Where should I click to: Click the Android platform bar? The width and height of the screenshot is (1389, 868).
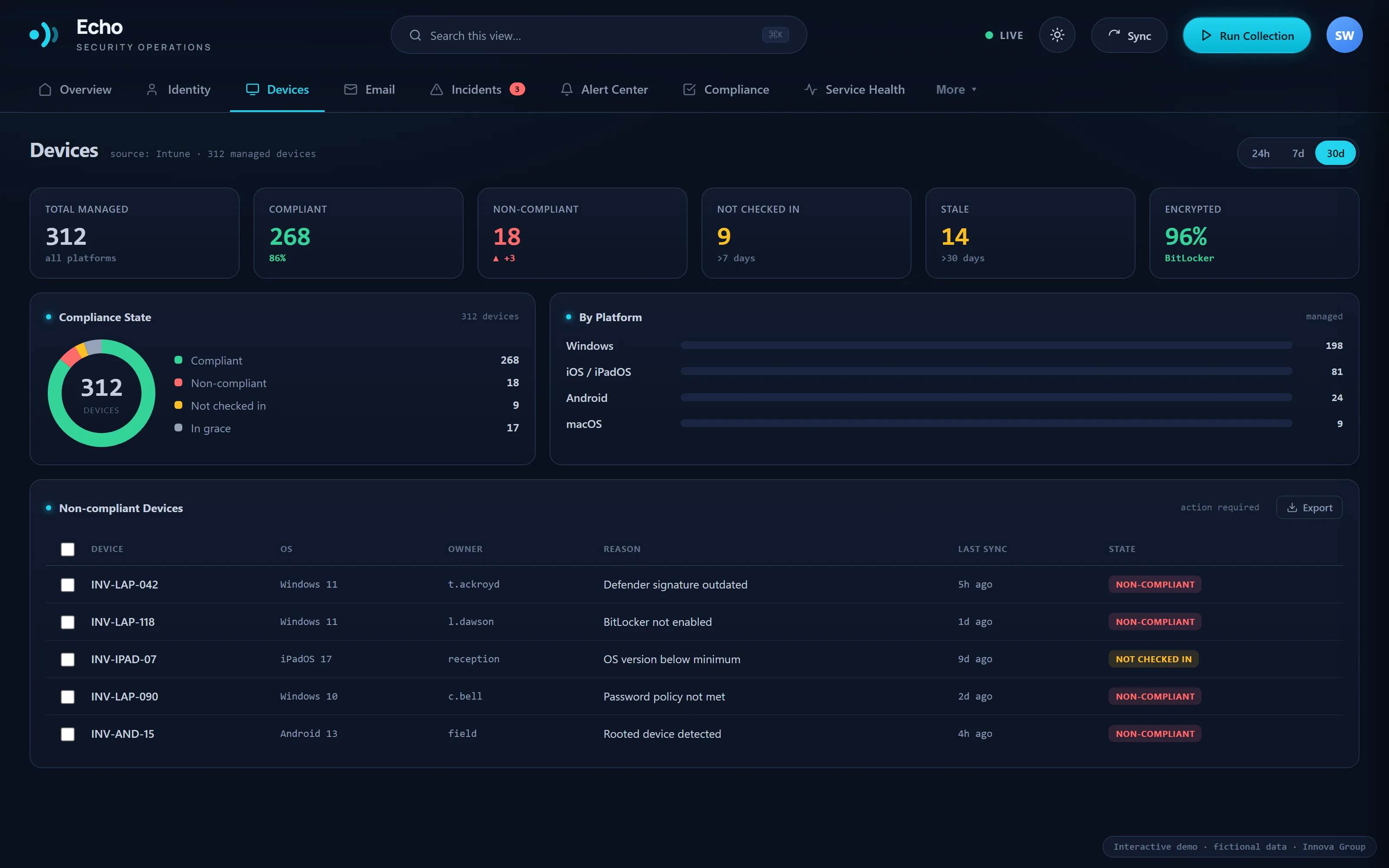(x=986, y=397)
